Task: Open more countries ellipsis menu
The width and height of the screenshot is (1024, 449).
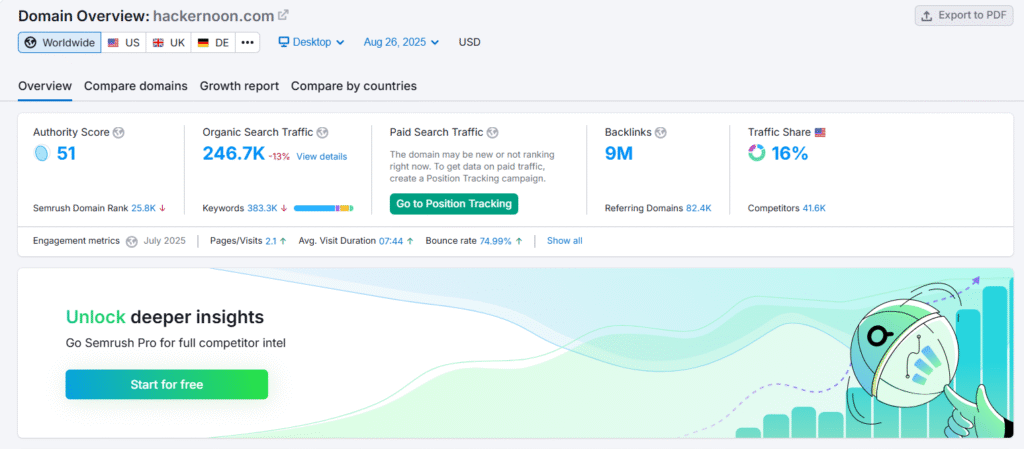Action: (248, 42)
